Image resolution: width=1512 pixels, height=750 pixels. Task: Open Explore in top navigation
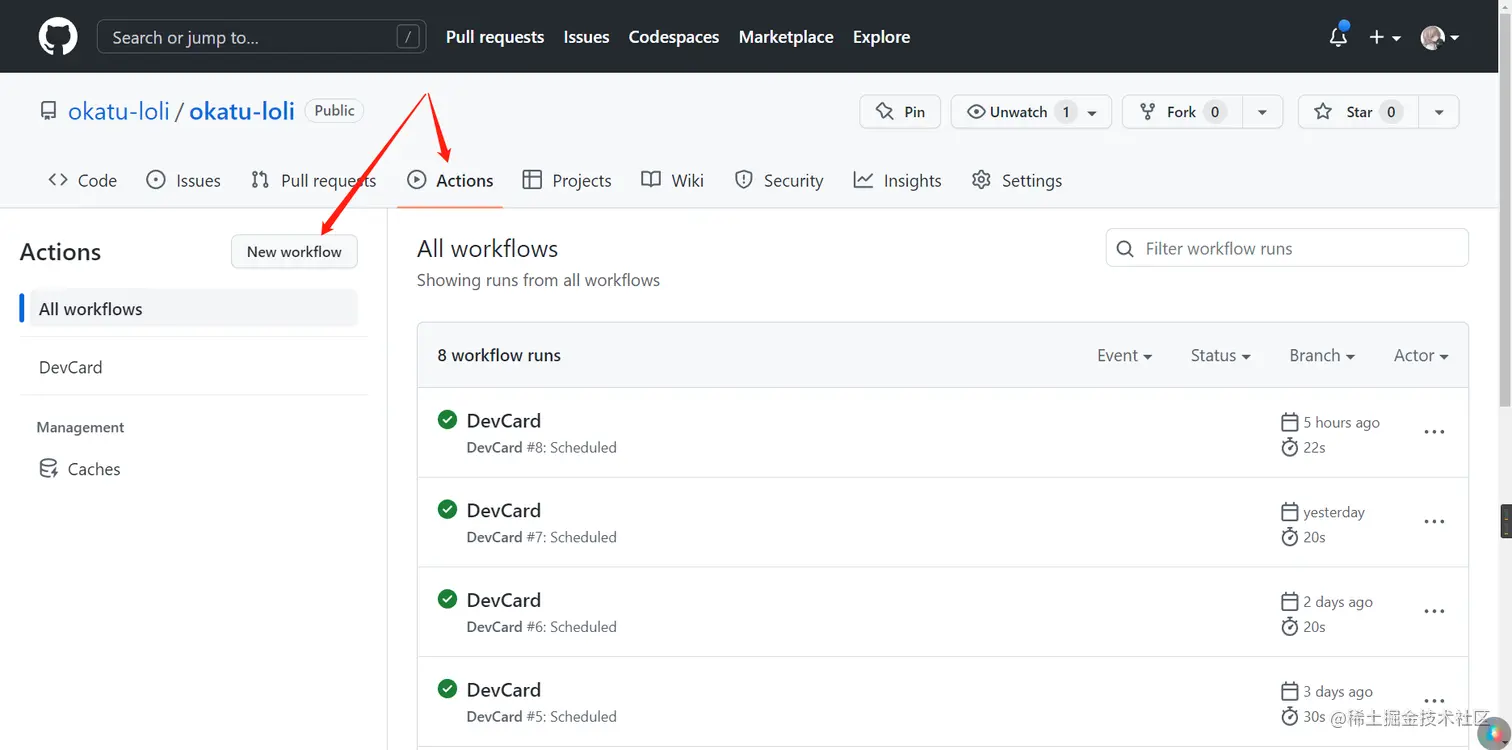pos(881,37)
